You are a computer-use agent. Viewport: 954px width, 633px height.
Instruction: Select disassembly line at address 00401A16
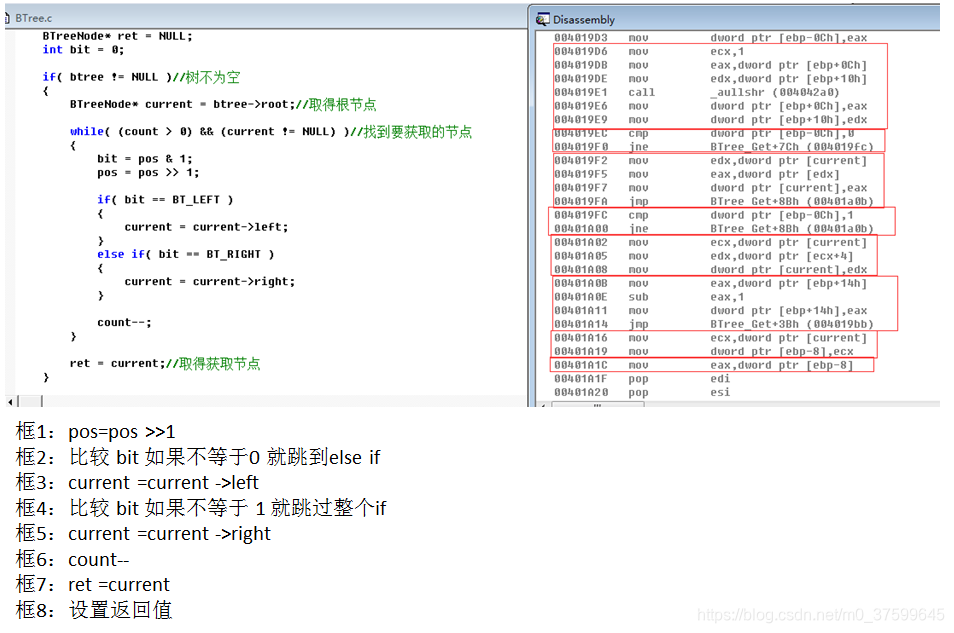click(x=710, y=338)
